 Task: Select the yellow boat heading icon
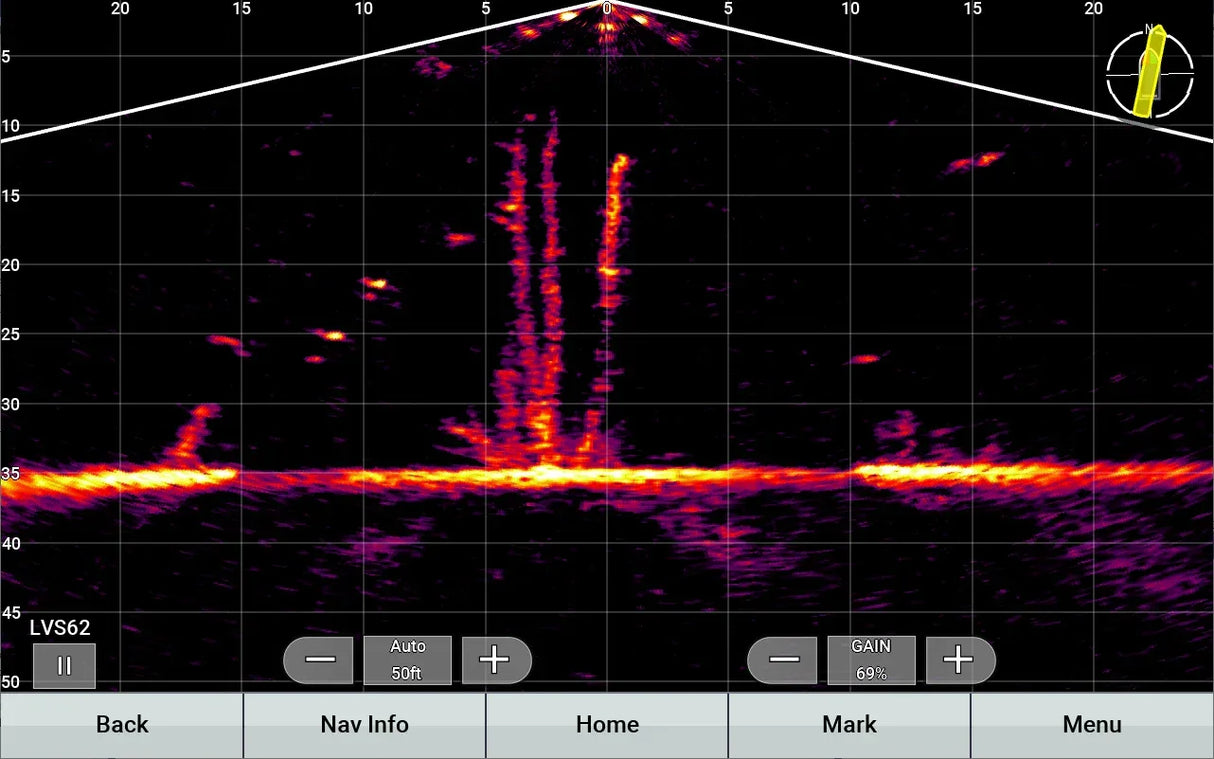click(1150, 73)
